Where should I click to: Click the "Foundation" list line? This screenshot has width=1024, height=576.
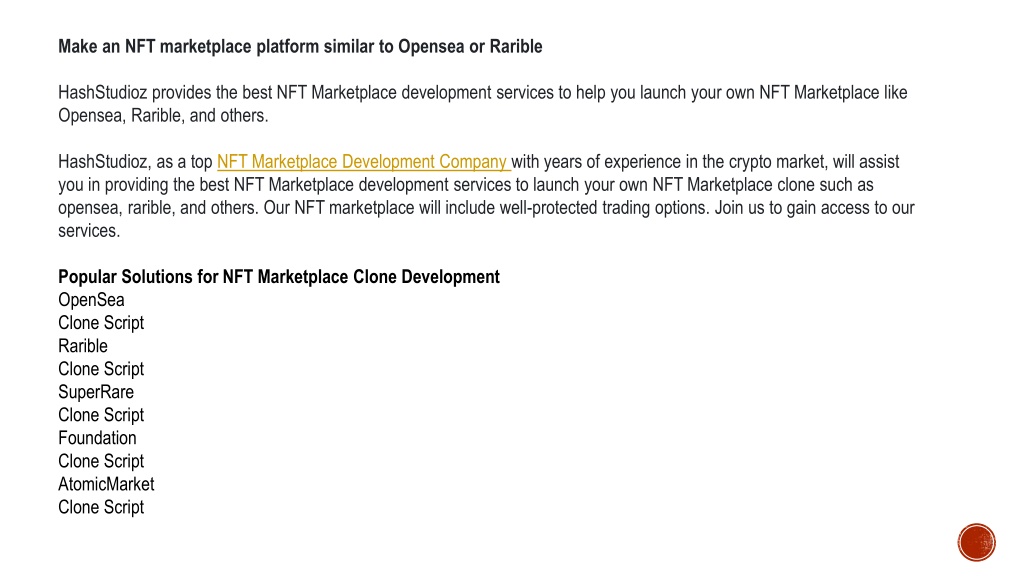pos(97,438)
